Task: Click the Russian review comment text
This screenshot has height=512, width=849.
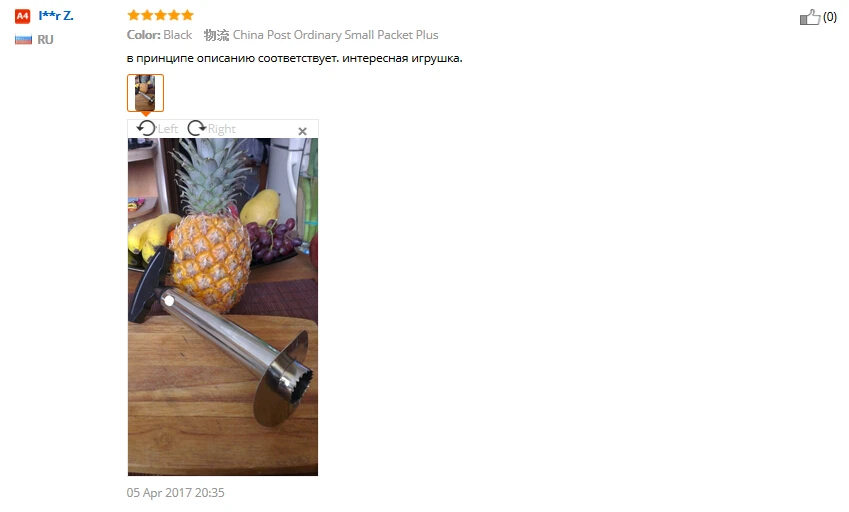Action: click(295, 58)
